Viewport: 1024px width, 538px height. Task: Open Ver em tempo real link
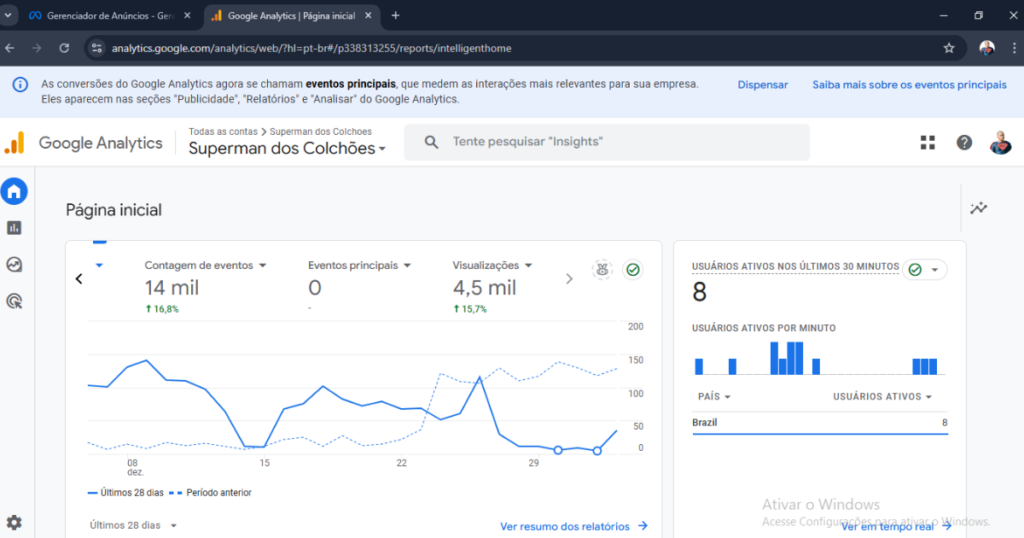pyautogui.click(x=896, y=526)
